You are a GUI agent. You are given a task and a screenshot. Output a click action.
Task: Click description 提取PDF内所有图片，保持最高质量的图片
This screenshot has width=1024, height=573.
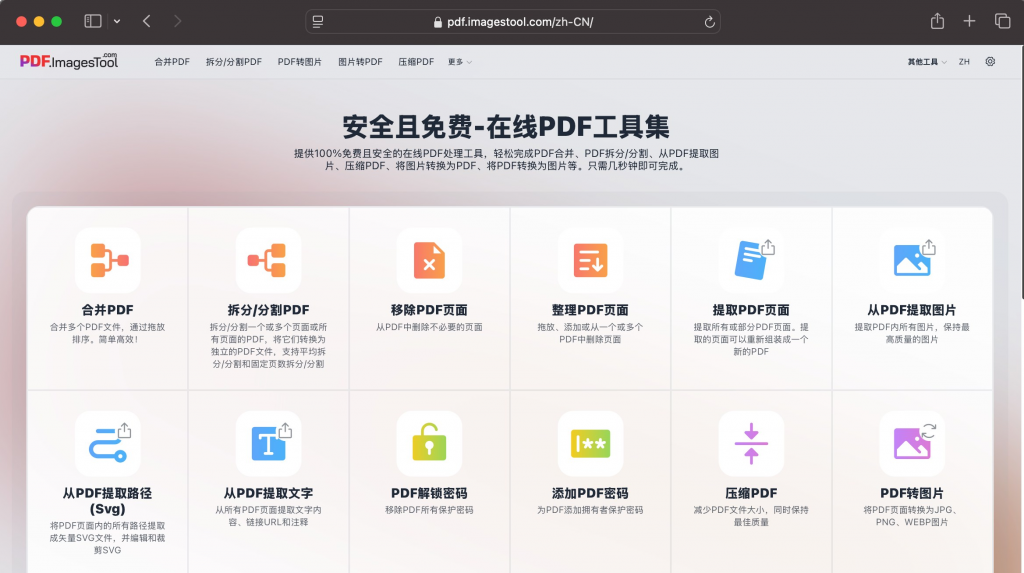coord(912,333)
